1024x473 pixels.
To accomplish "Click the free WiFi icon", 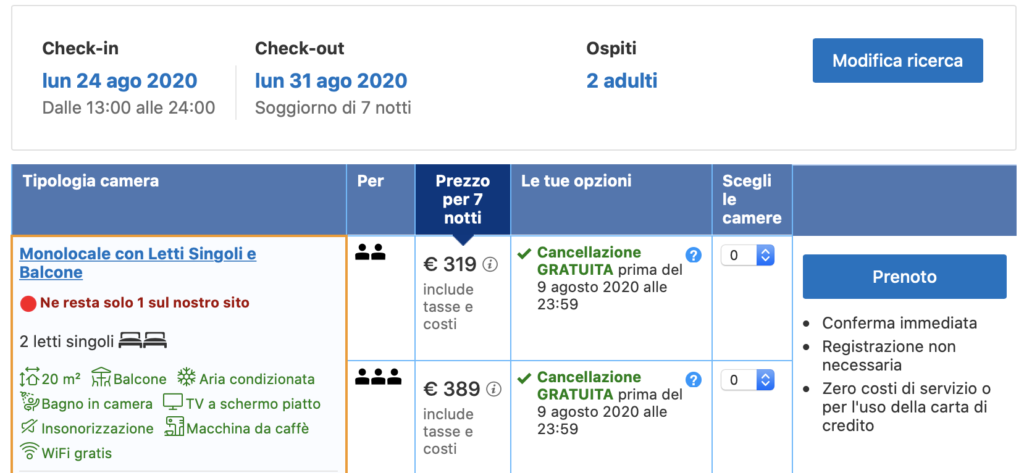I will click(x=30, y=452).
